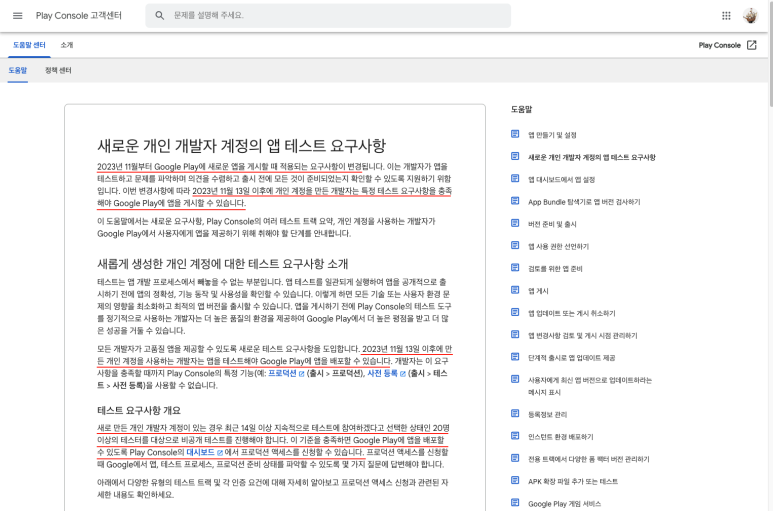
Task: Open 전용 트랙에서 다양한 폼 팩터 버전 관리하기
Action: [x=589, y=459]
